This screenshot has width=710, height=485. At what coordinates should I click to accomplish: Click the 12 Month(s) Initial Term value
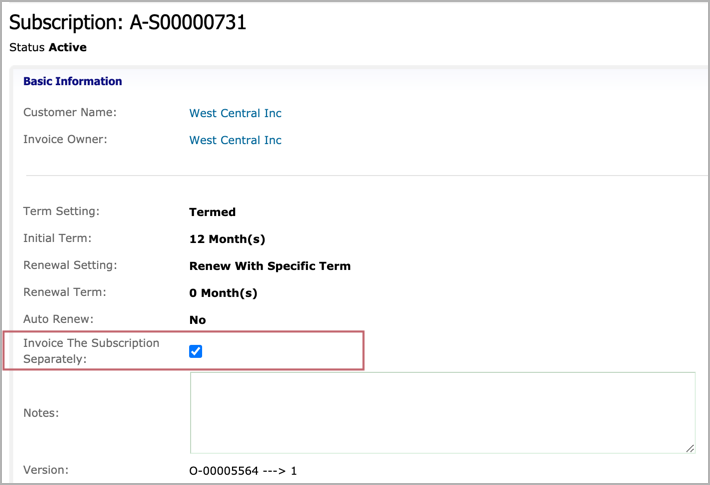coord(227,239)
